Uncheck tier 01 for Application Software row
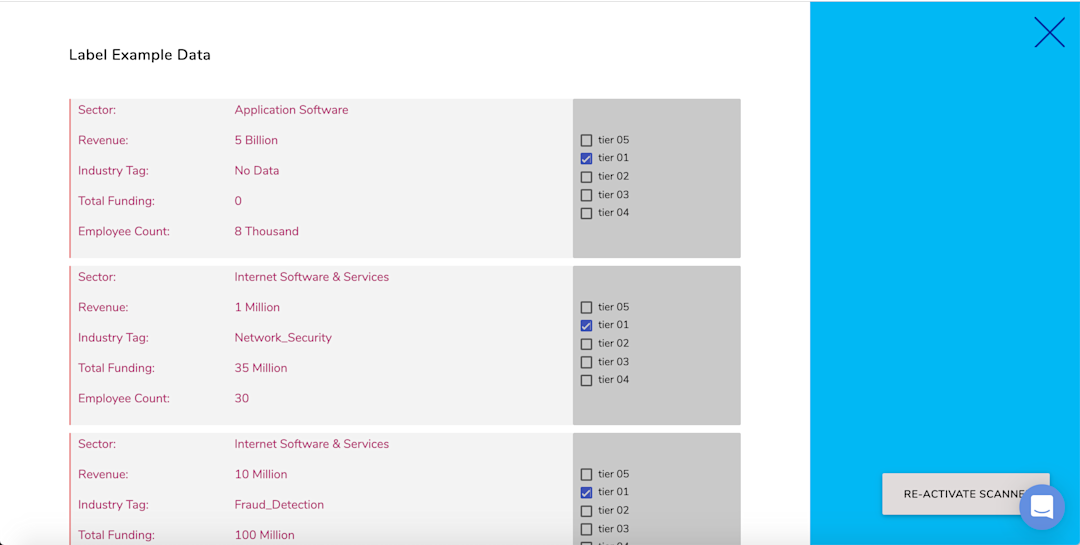This screenshot has height=545, width=1080. click(586, 158)
